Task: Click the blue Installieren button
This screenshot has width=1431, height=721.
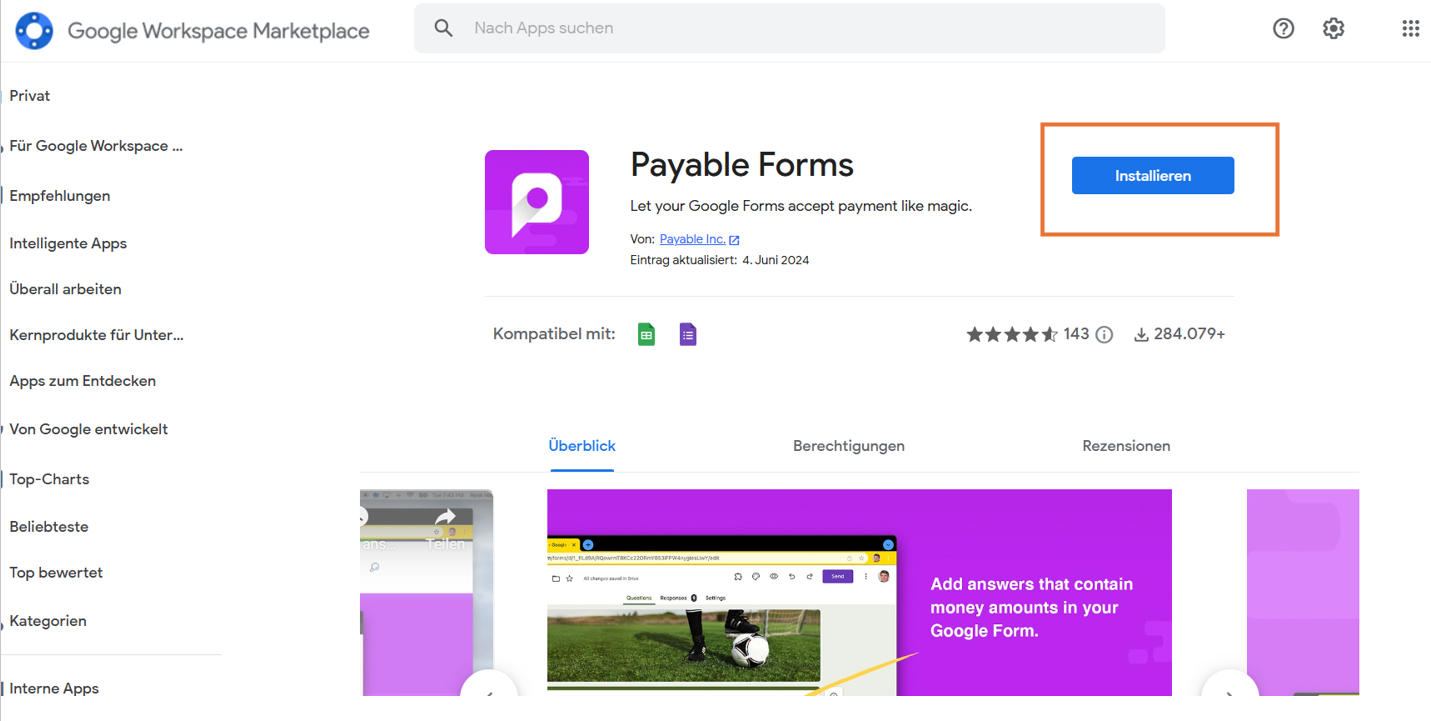Action: [x=1153, y=176]
